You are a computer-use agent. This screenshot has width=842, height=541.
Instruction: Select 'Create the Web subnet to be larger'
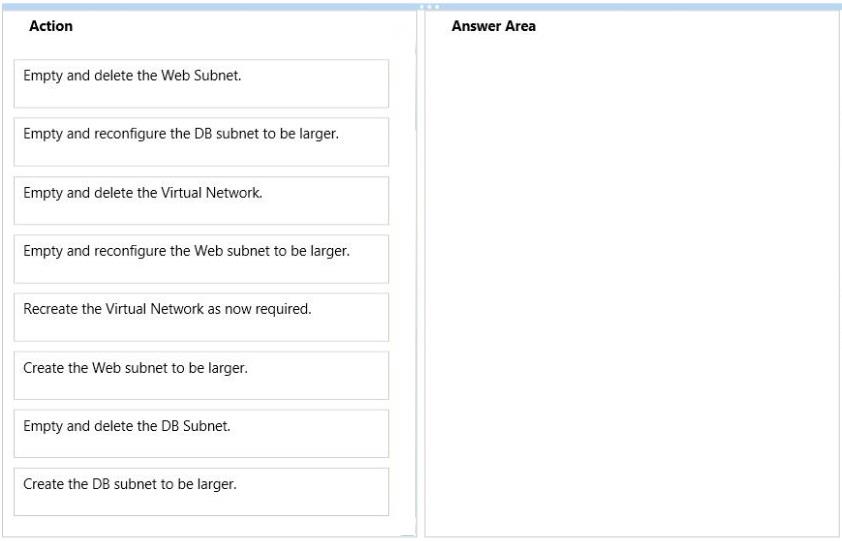click(x=201, y=375)
